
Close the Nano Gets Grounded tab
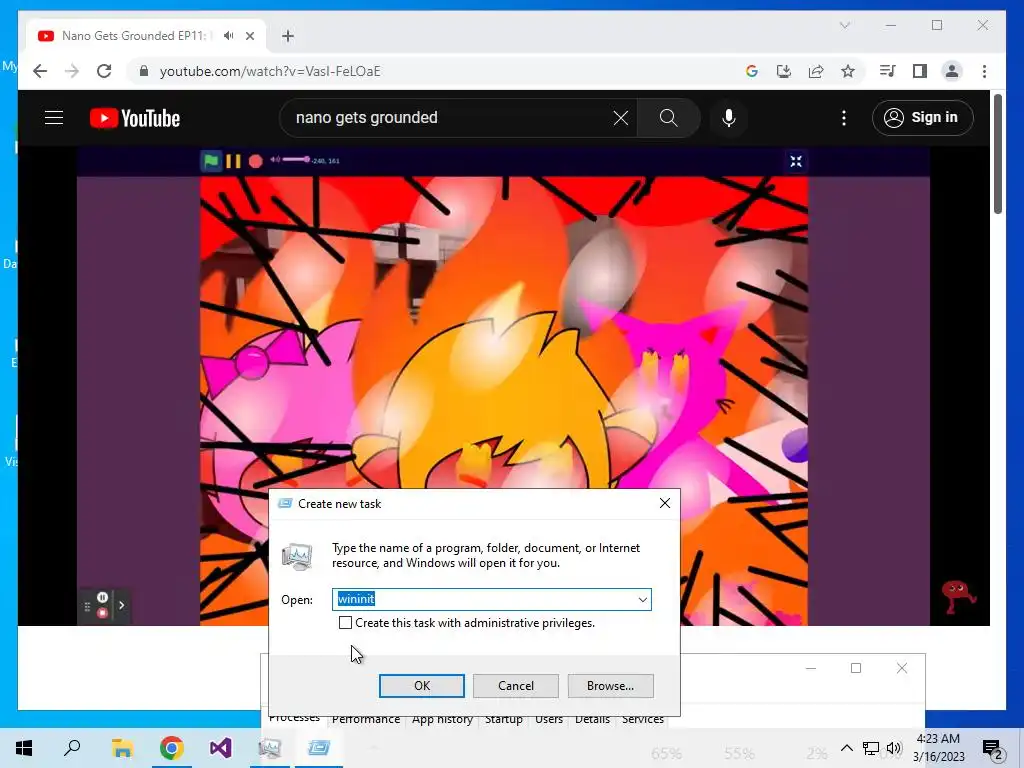250,36
